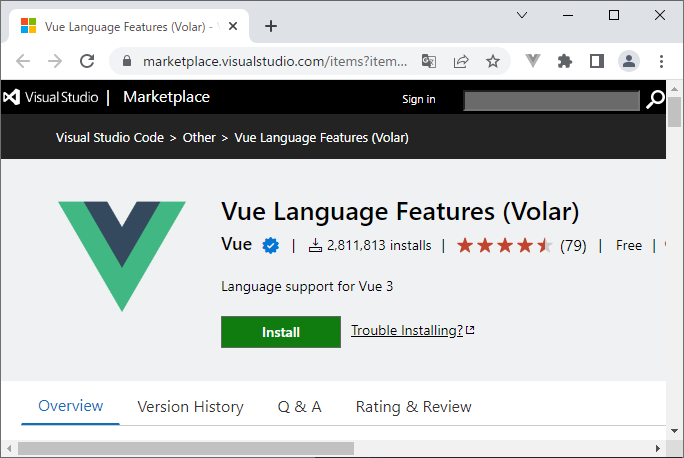The image size is (684, 458).
Task: Switch to the Rating & Review tab
Action: [x=414, y=407]
